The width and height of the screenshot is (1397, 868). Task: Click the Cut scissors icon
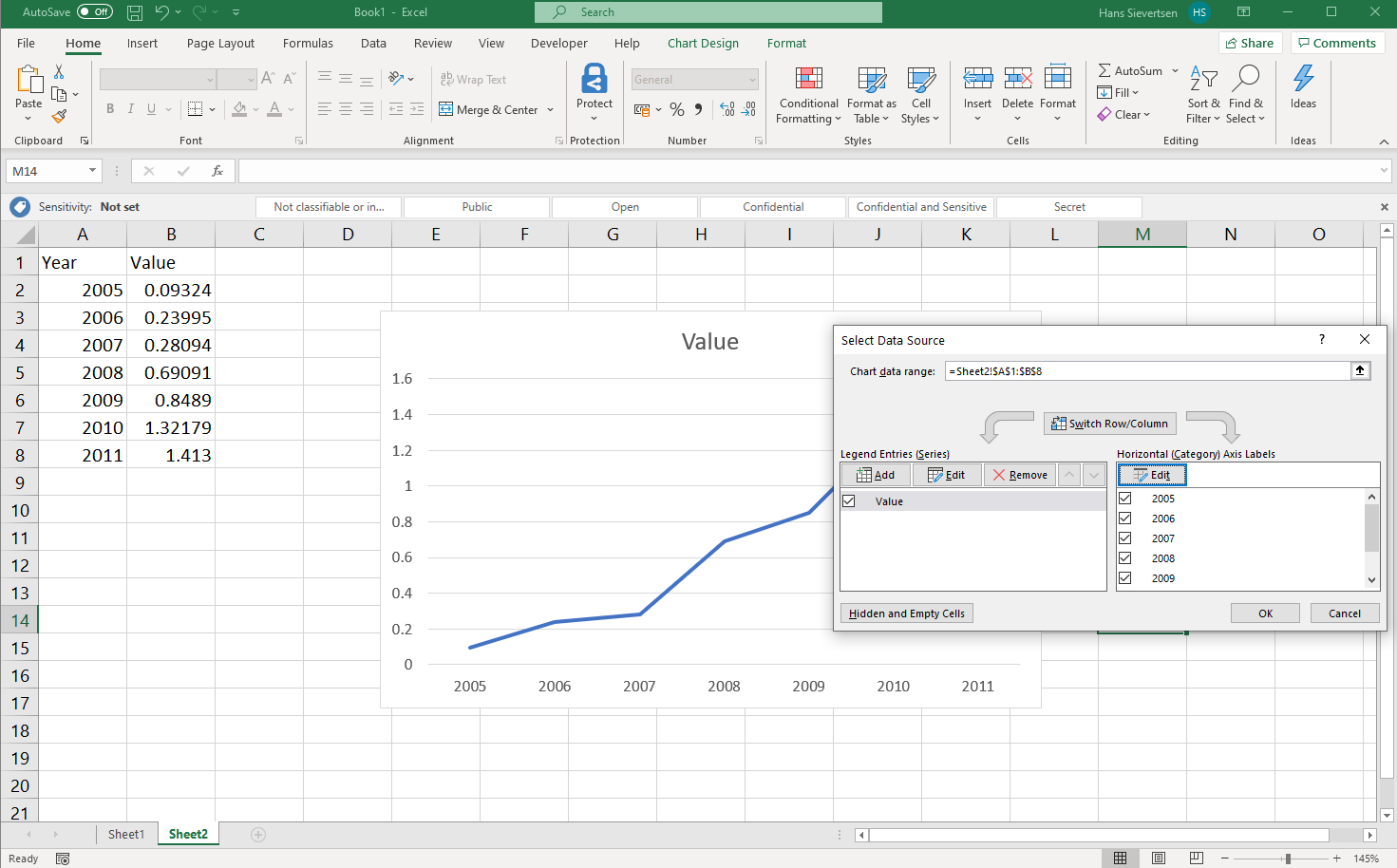pyautogui.click(x=59, y=72)
